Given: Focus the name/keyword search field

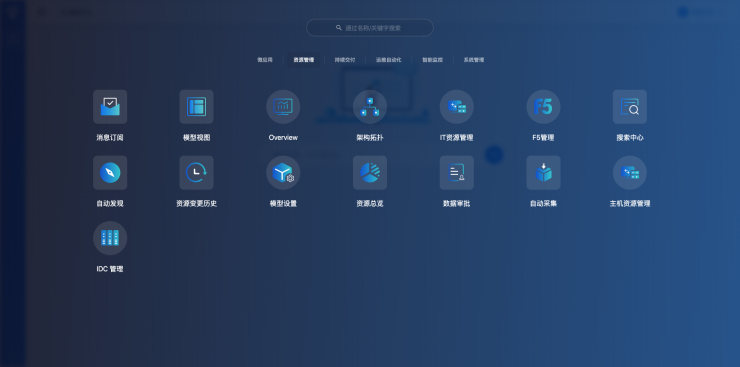Looking at the screenshot, I should (x=370, y=28).
